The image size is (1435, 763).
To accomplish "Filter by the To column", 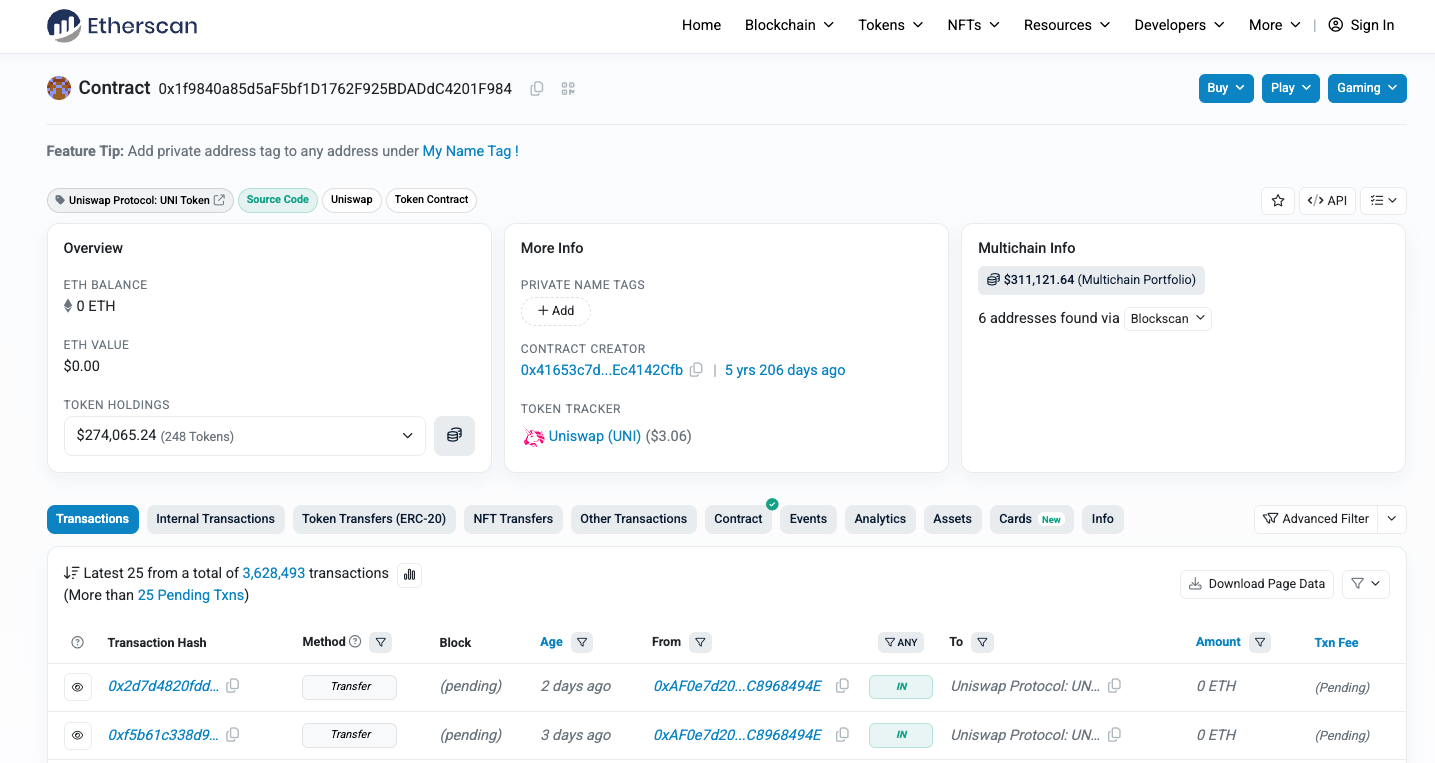I will click(982, 642).
